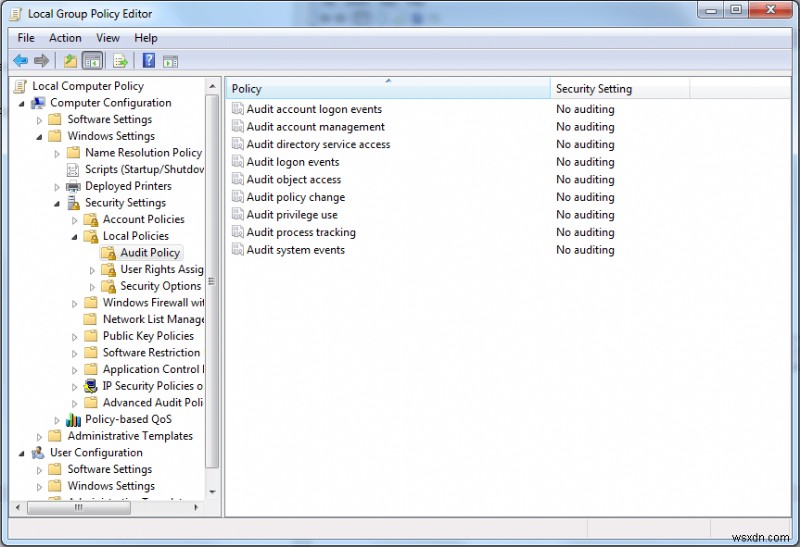Click the Local Computer Policy root icon
The width and height of the screenshot is (800, 547).
[20, 86]
